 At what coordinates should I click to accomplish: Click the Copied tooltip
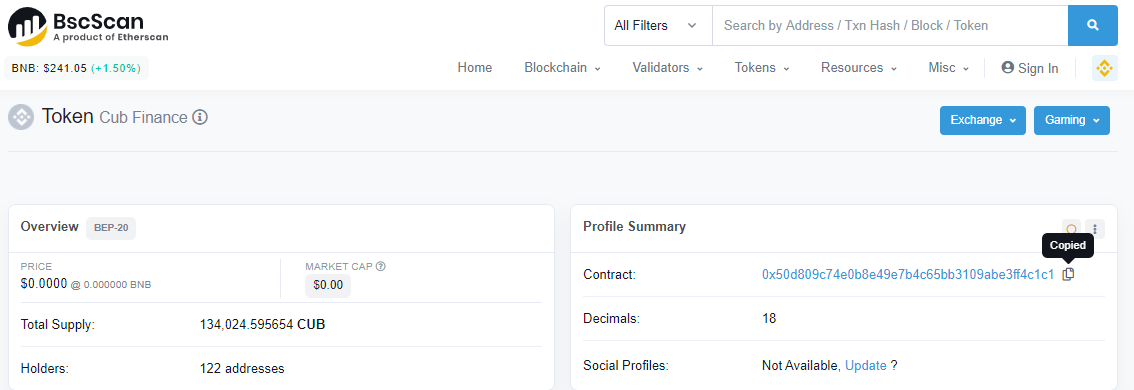(1068, 245)
